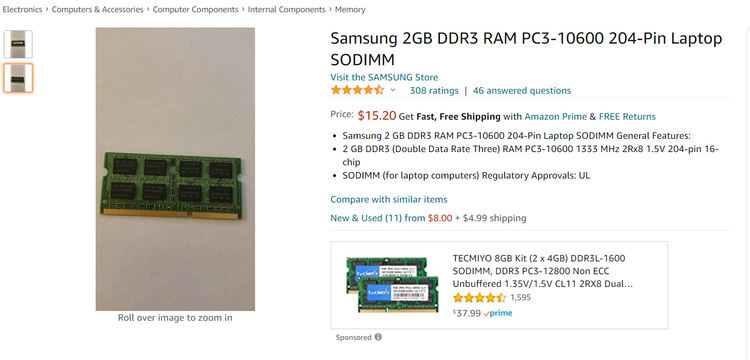Click the main Samsung RAM product image

tap(175, 169)
